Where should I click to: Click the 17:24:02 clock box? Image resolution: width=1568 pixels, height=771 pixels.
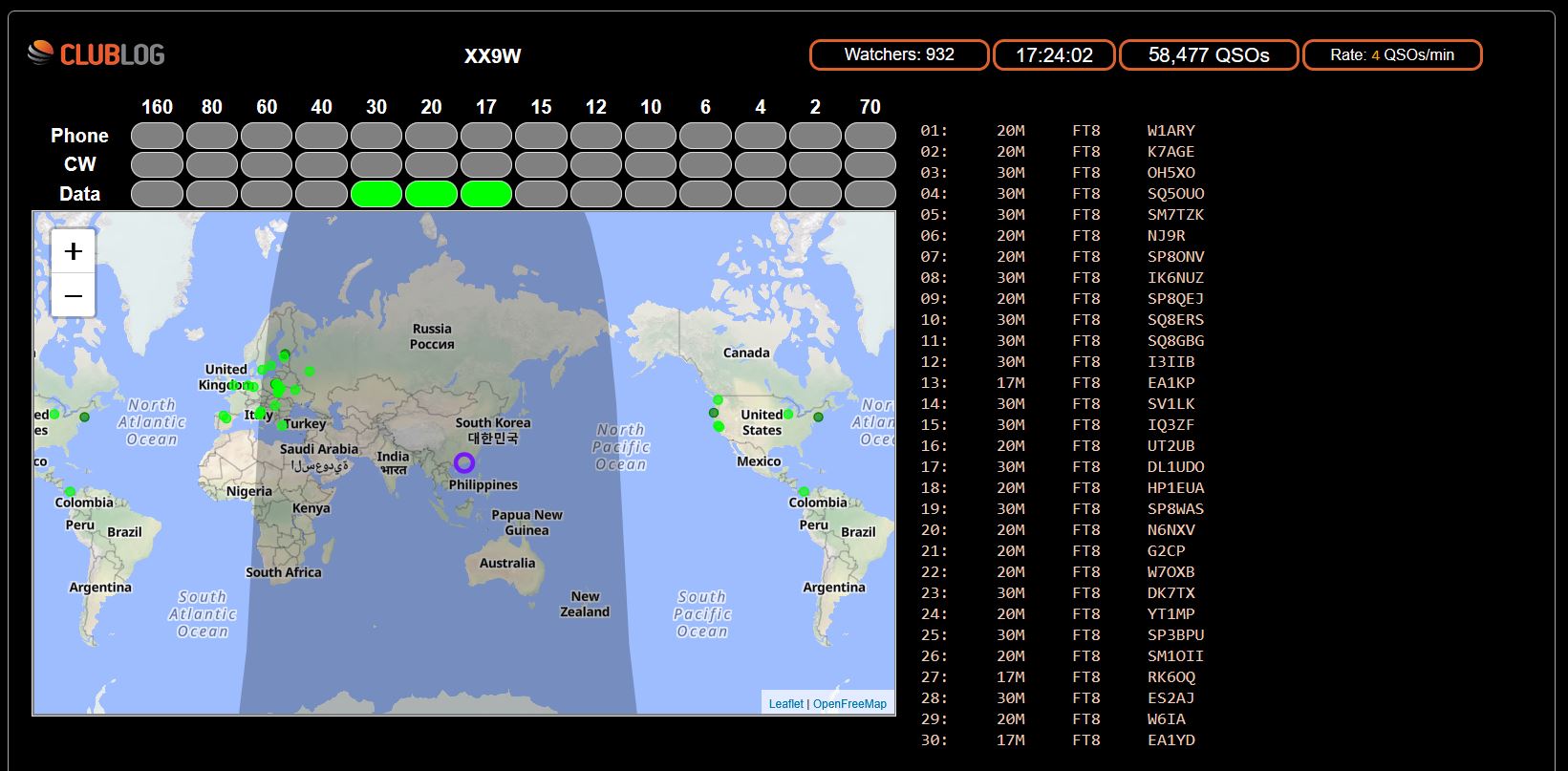[1054, 55]
